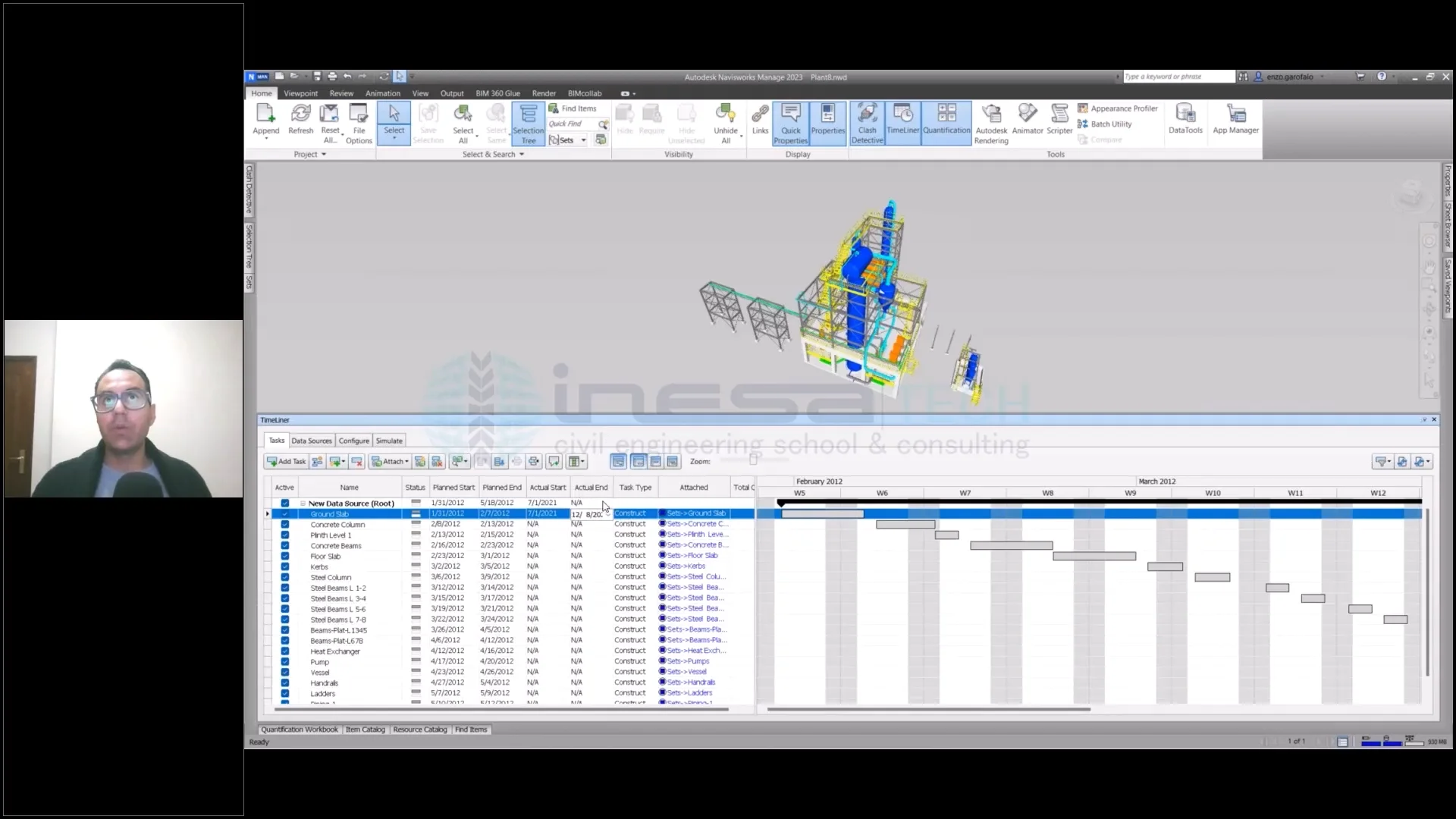
Task: Click the Refresh model icon
Action: point(300,115)
